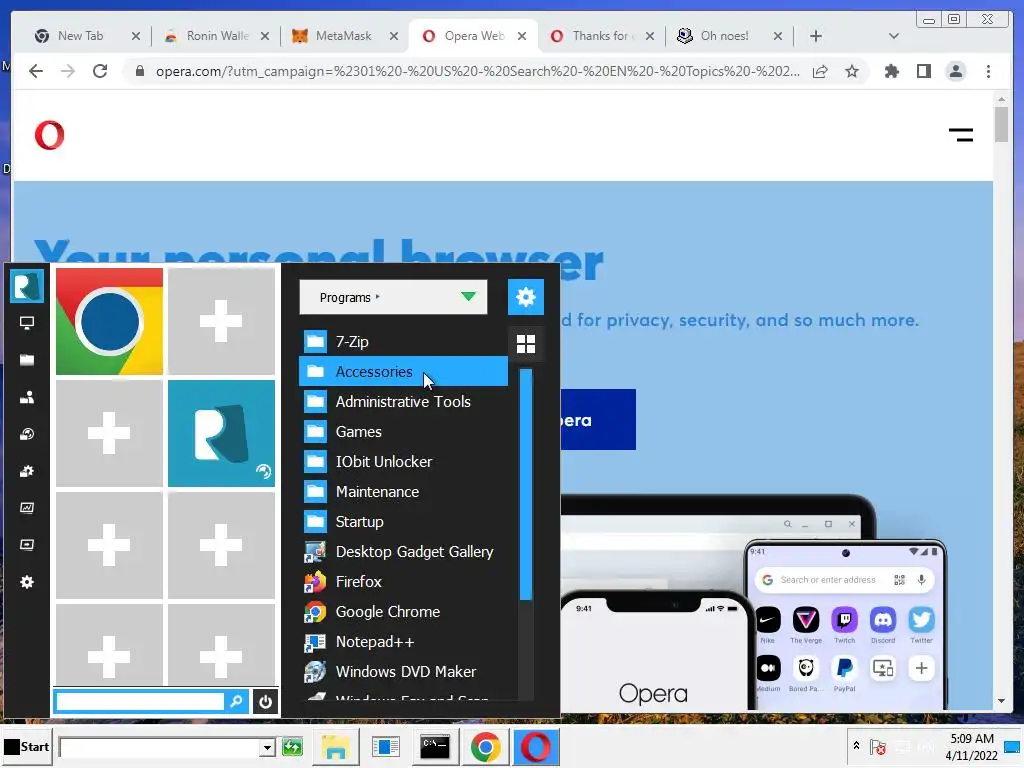Click the taskbar green refresh go button
Viewport: 1024px width, 768px height.
[x=293, y=746]
